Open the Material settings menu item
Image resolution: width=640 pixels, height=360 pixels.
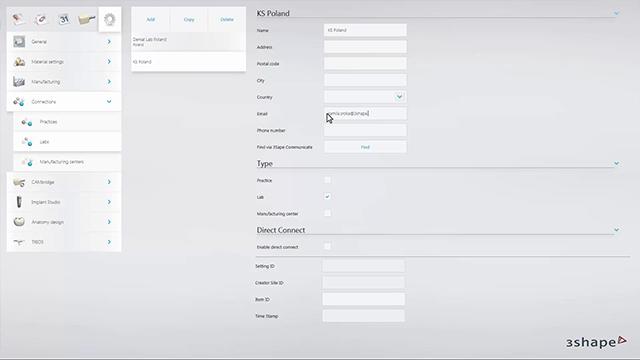pos(64,62)
